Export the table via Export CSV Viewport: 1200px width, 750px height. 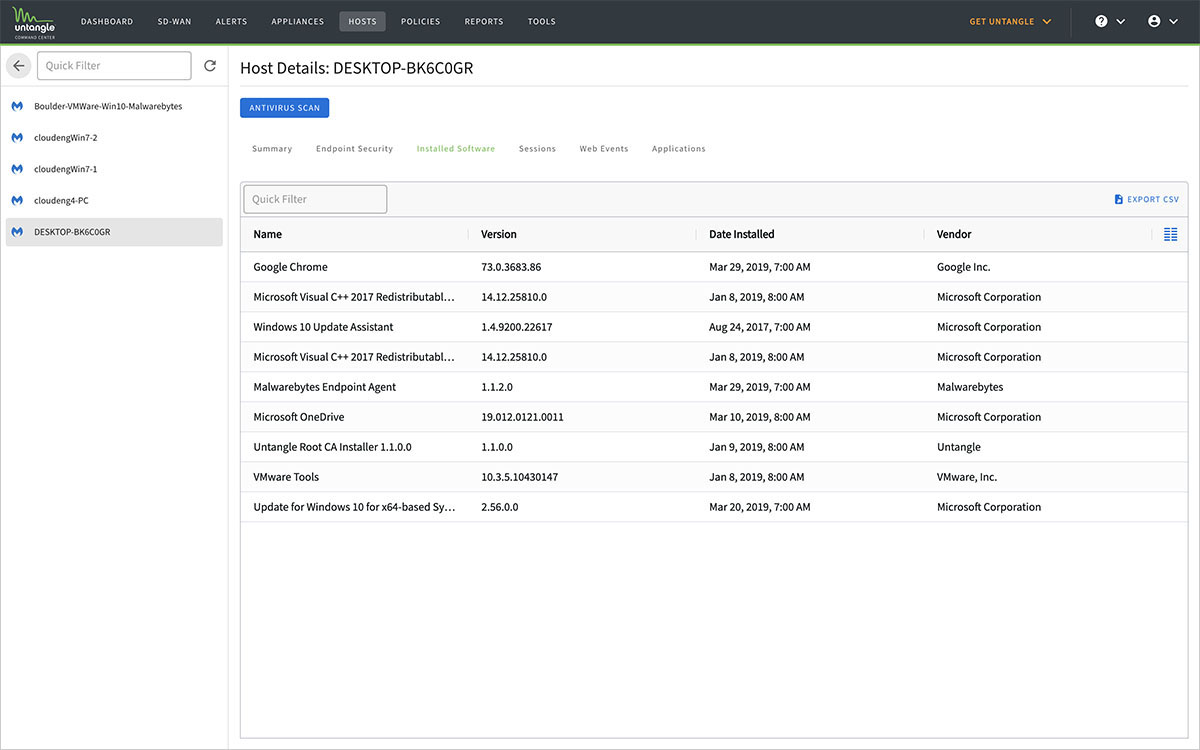1147,199
